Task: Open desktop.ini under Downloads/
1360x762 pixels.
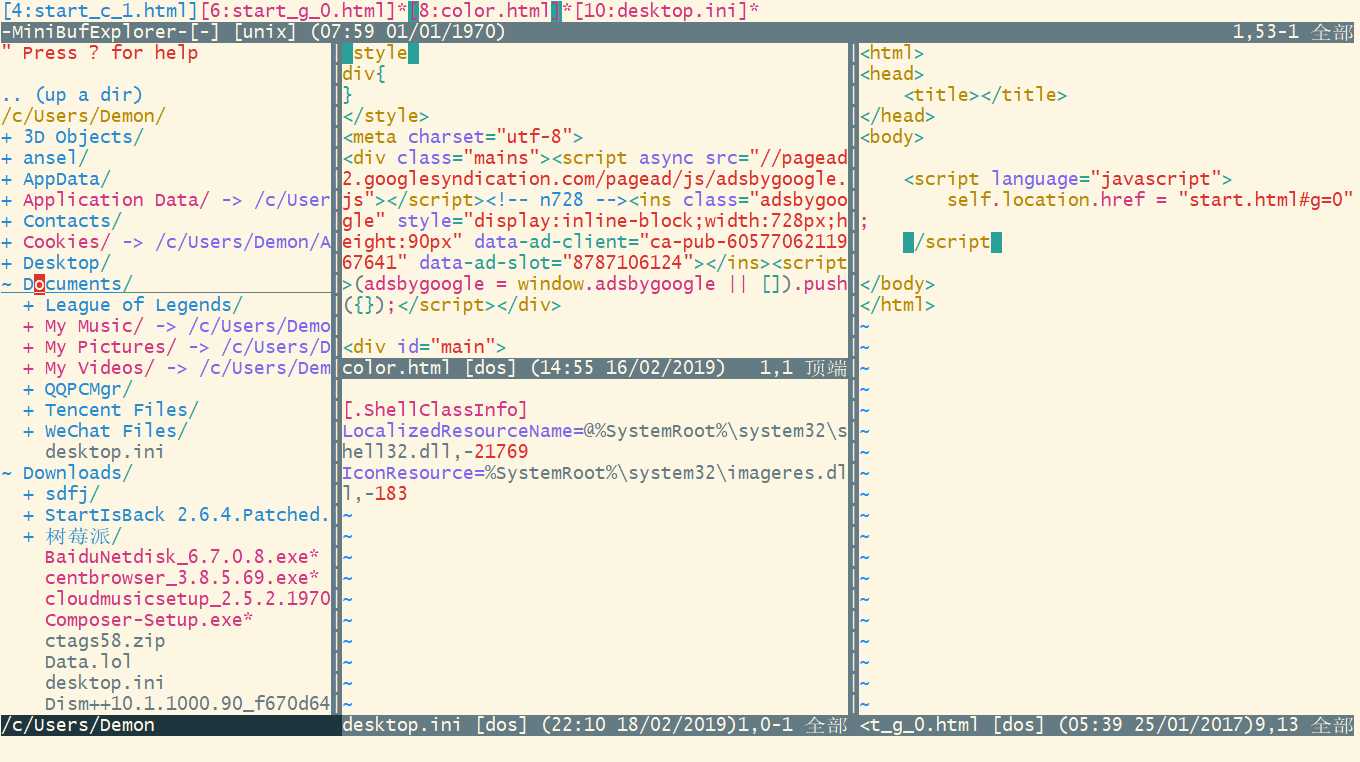Action: pos(105,683)
